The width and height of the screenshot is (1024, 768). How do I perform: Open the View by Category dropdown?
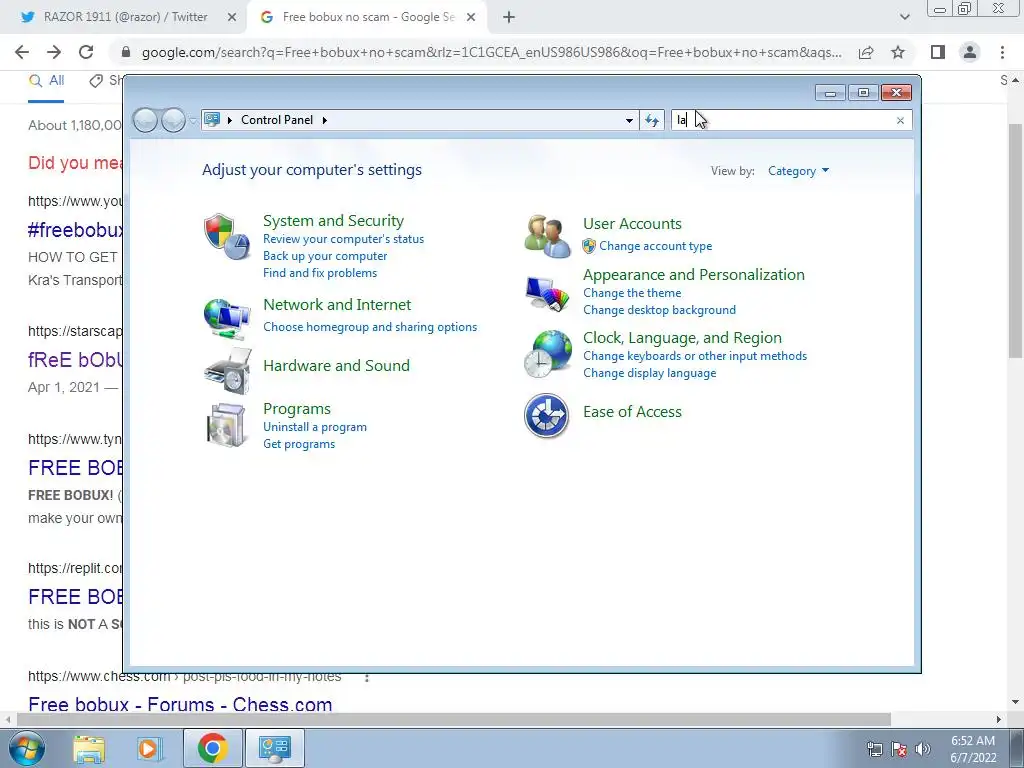(798, 171)
